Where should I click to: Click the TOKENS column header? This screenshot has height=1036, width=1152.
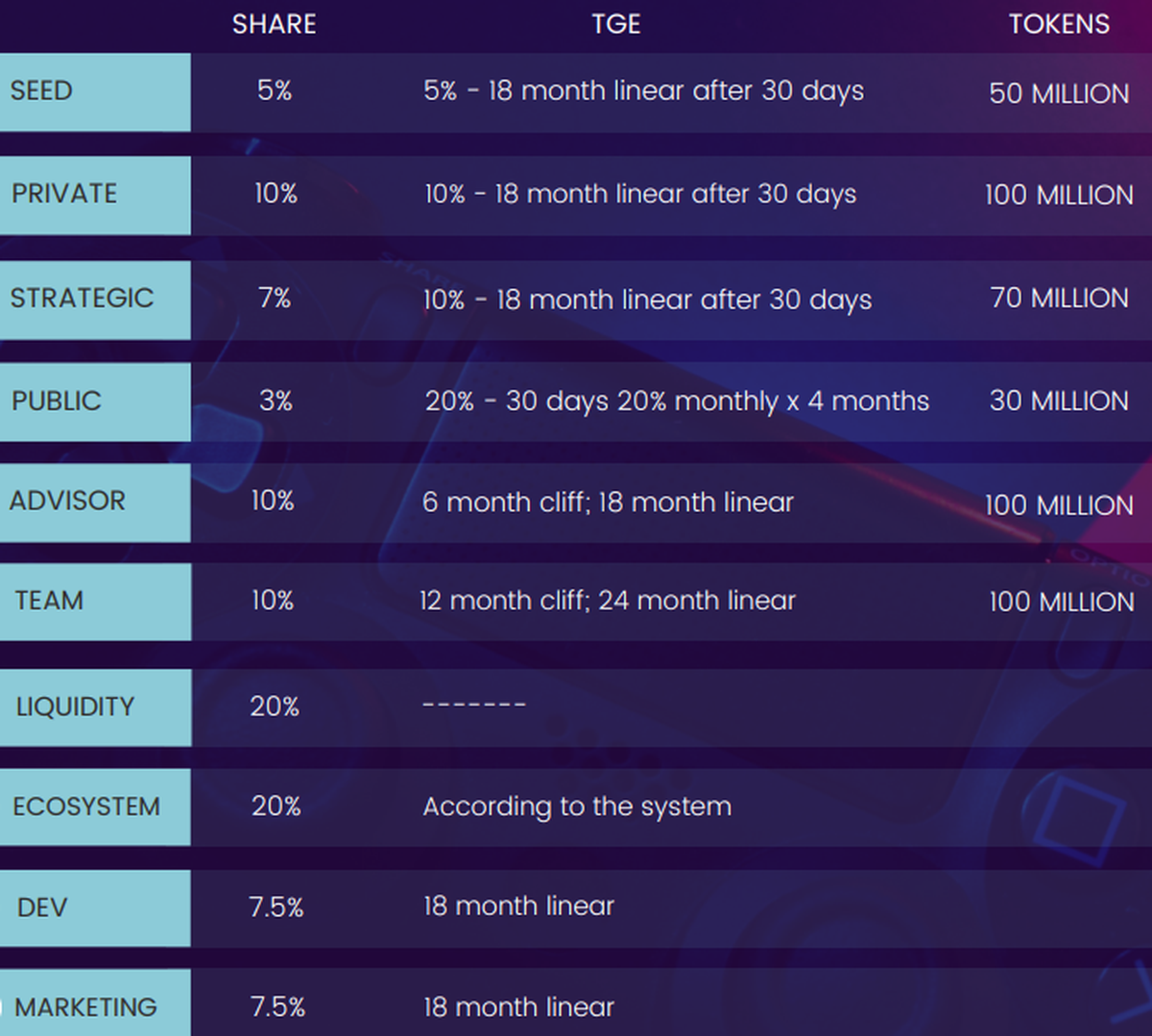click(x=1059, y=24)
